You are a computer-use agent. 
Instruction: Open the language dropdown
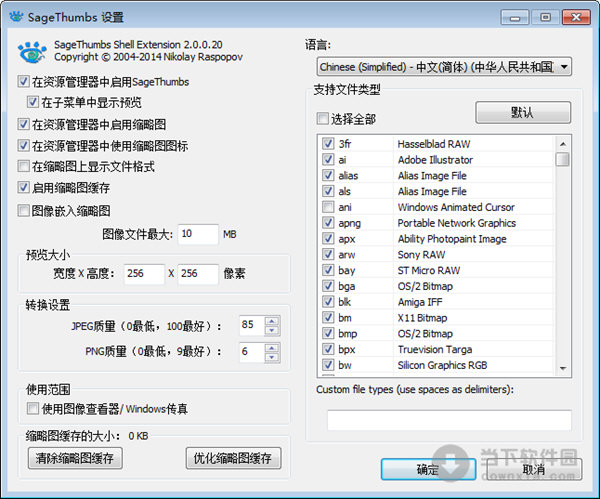pos(444,67)
